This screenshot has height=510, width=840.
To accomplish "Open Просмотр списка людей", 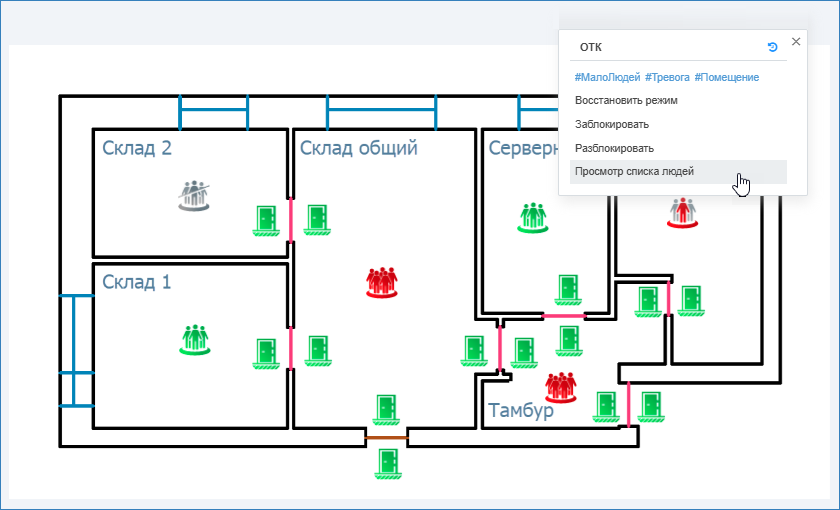I will point(634,172).
